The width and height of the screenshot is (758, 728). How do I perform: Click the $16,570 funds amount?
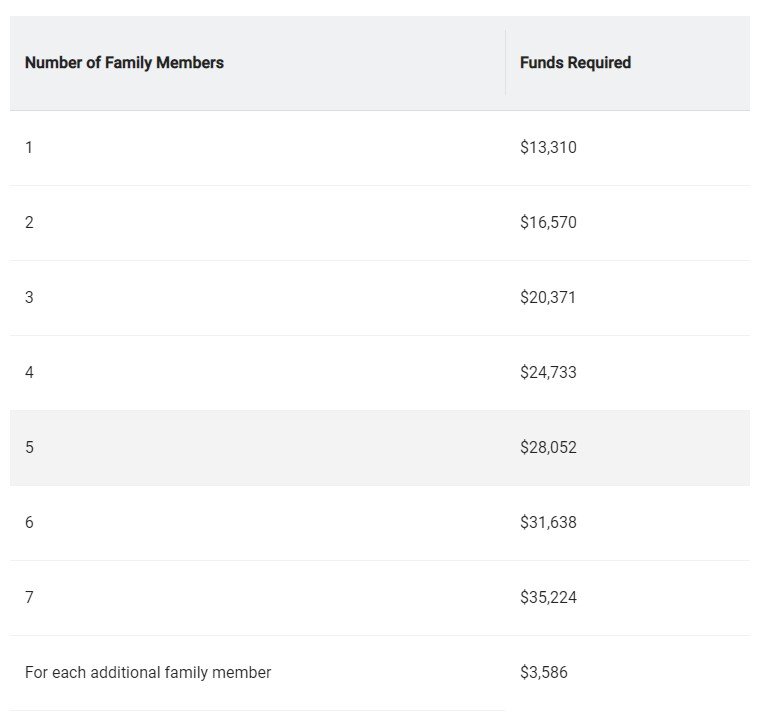point(548,223)
